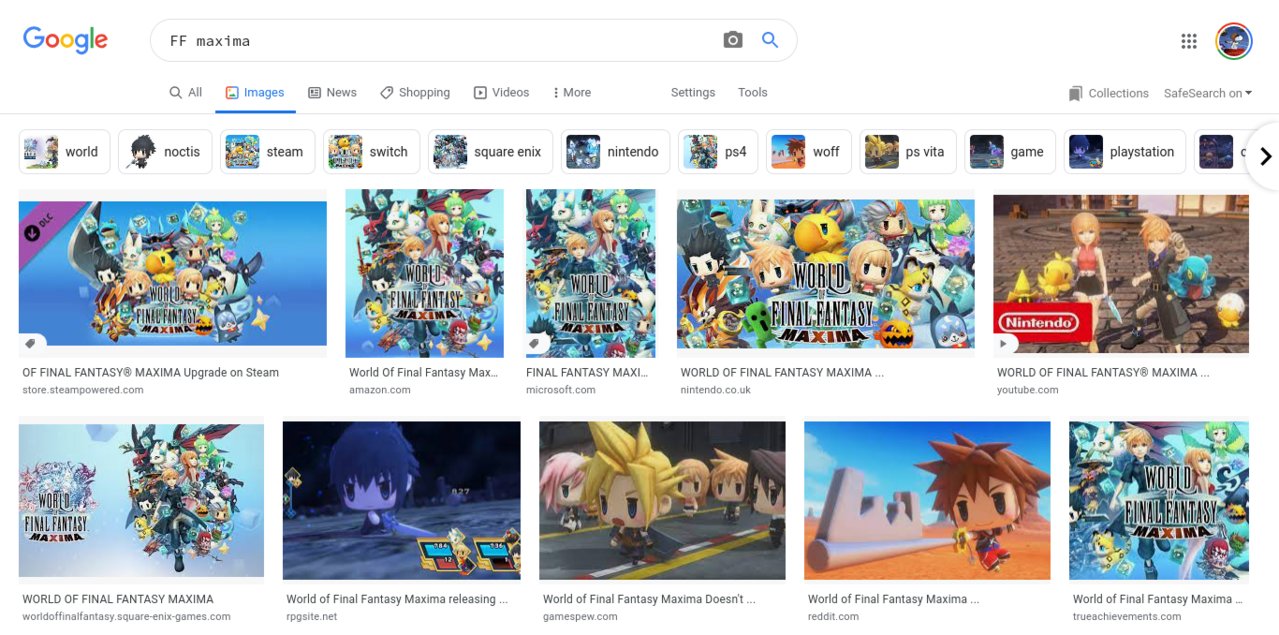This screenshot has height=635, width=1279.
Task: Select the Images tab
Action: 255,92
